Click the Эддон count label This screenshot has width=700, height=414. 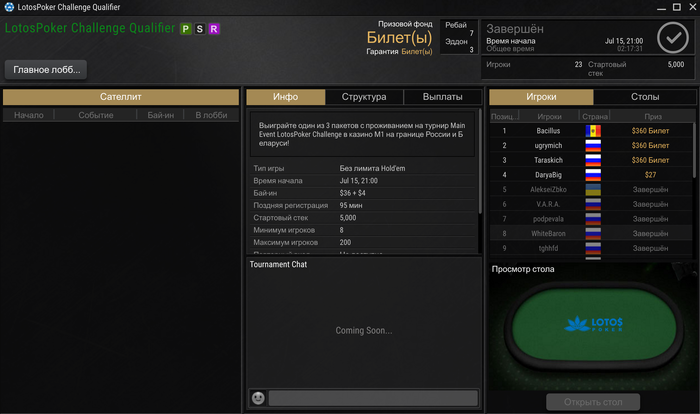pyautogui.click(x=456, y=42)
